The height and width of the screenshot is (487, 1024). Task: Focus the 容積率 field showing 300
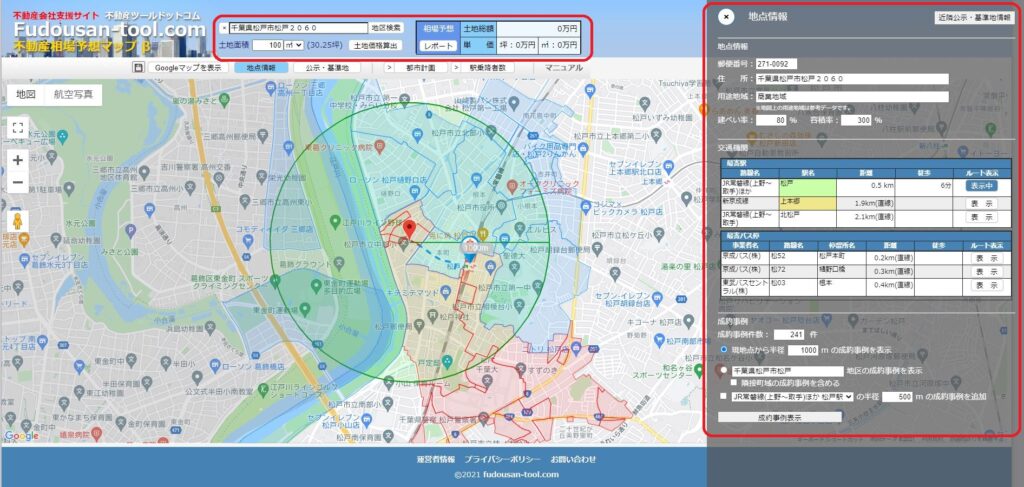click(x=856, y=120)
